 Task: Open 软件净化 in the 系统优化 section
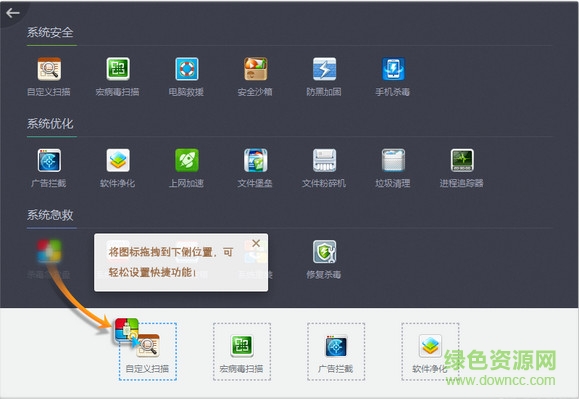[118, 168]
